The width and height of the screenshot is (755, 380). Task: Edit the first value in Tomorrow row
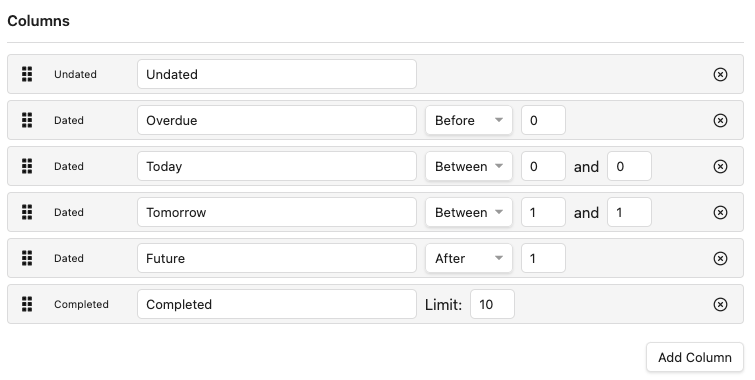click(x=543, y=212)
